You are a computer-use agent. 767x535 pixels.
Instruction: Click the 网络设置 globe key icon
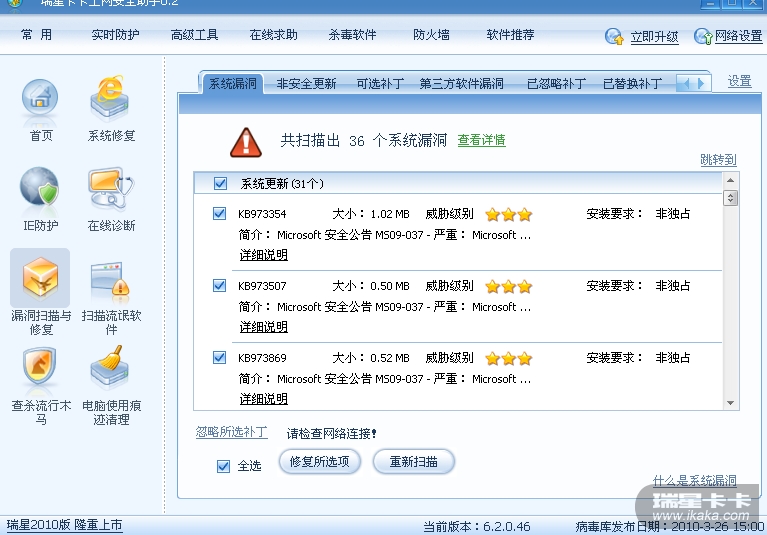pyautogui.click(x=703, y=36)
